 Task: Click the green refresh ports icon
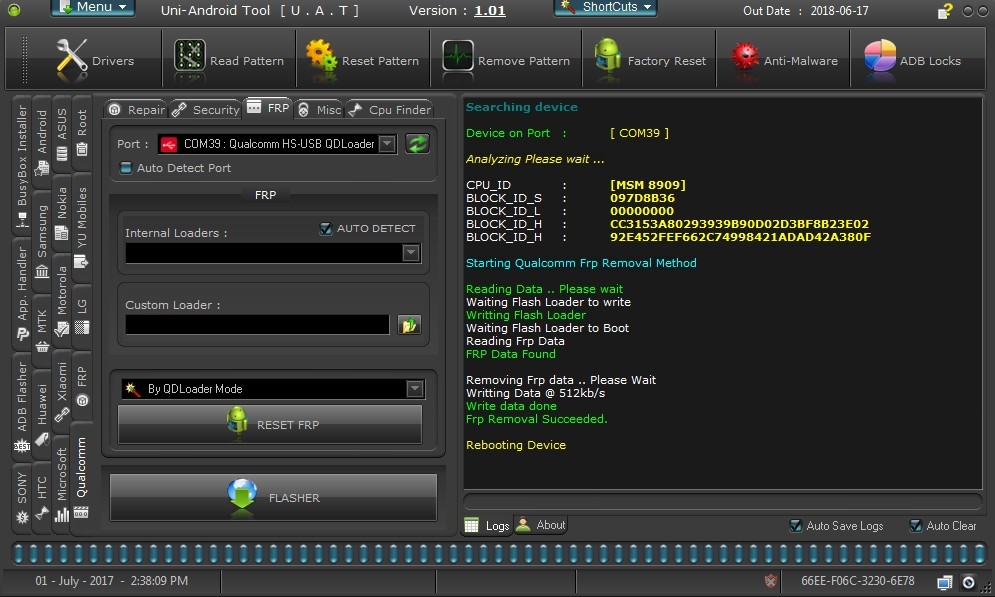coord(417,144)
